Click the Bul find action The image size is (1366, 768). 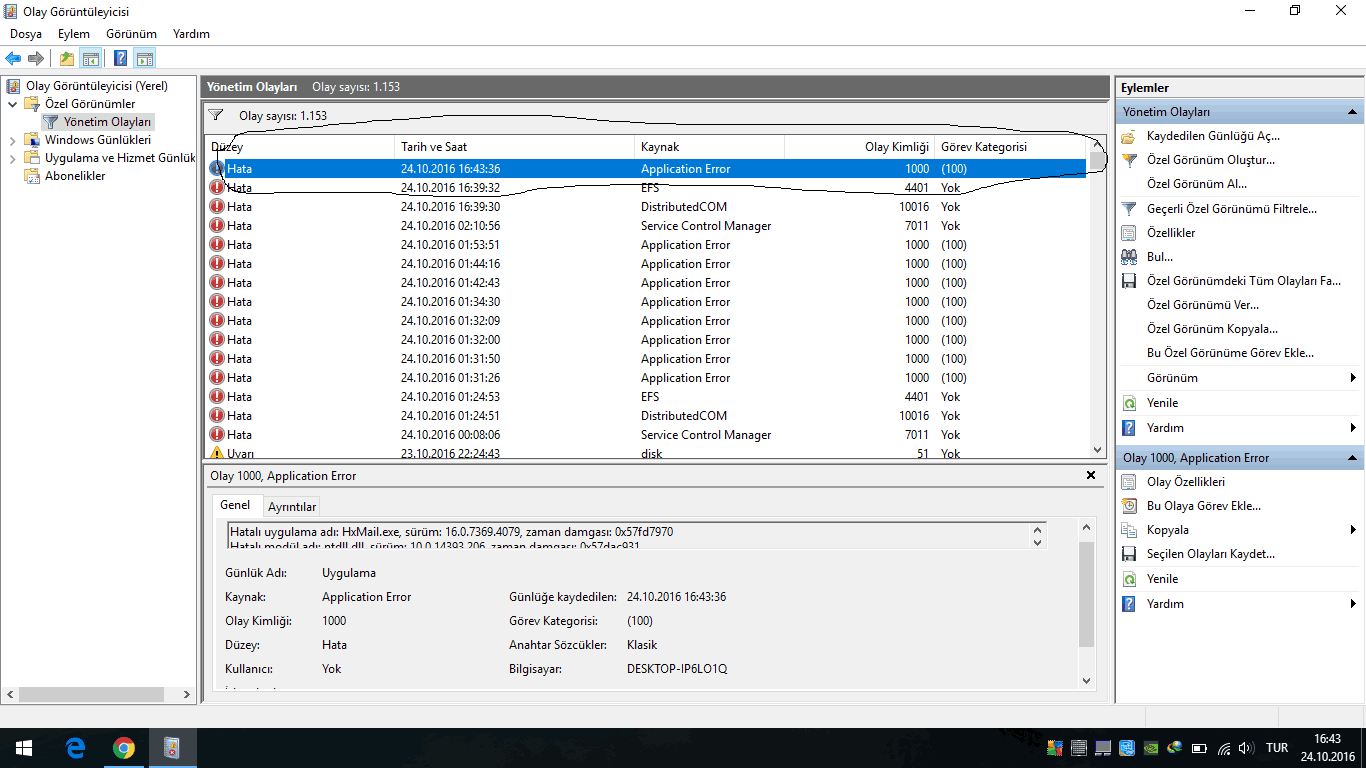1159,257
